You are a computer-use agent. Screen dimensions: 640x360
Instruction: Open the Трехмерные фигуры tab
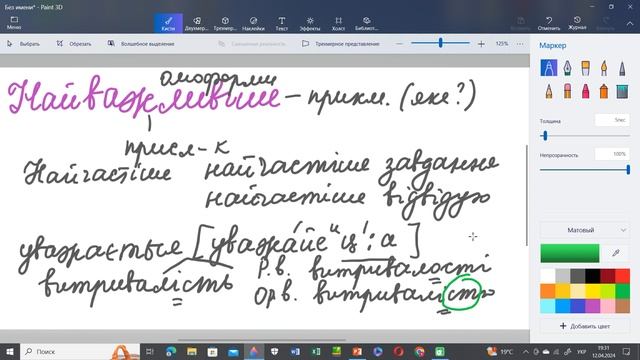(225, 23)
